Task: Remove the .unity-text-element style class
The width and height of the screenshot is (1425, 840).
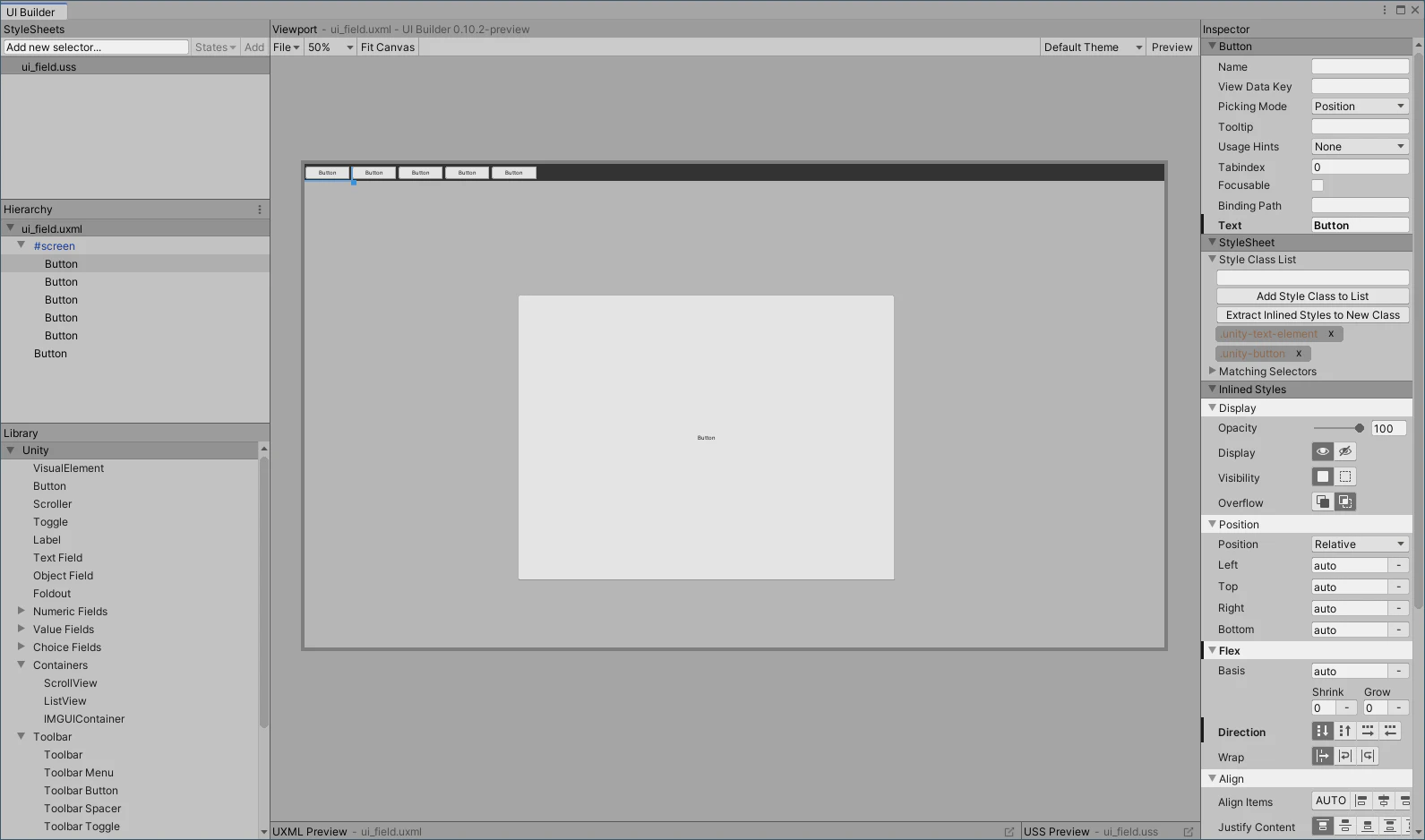Action: coord(1331,334)
